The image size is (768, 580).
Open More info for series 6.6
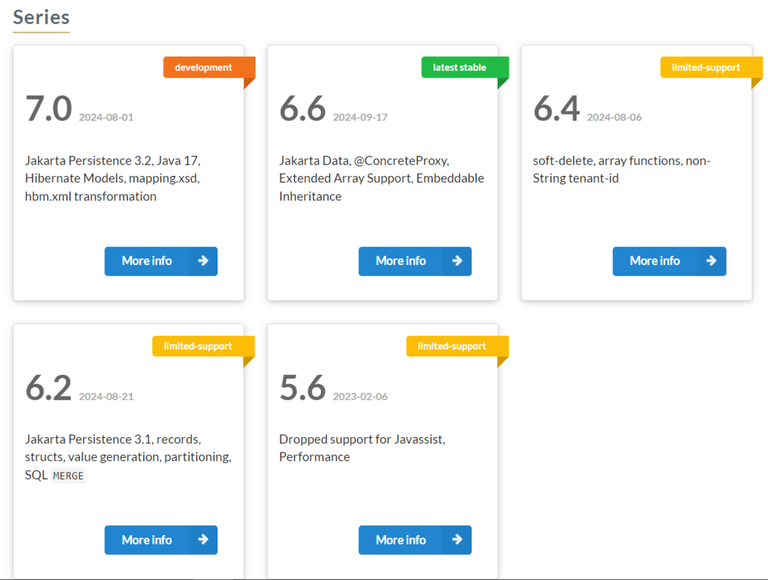pyautogui.click(x=415, y=261)
